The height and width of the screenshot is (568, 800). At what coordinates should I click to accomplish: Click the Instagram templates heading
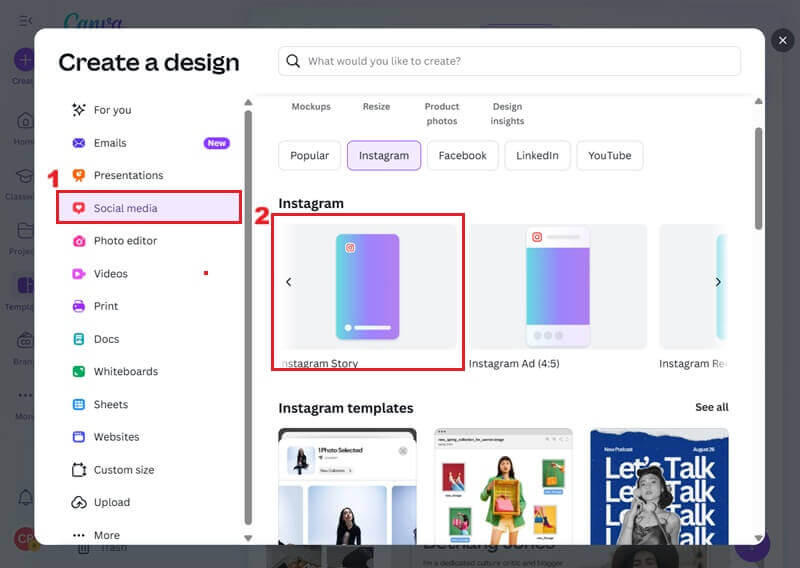tap(346, 408)
